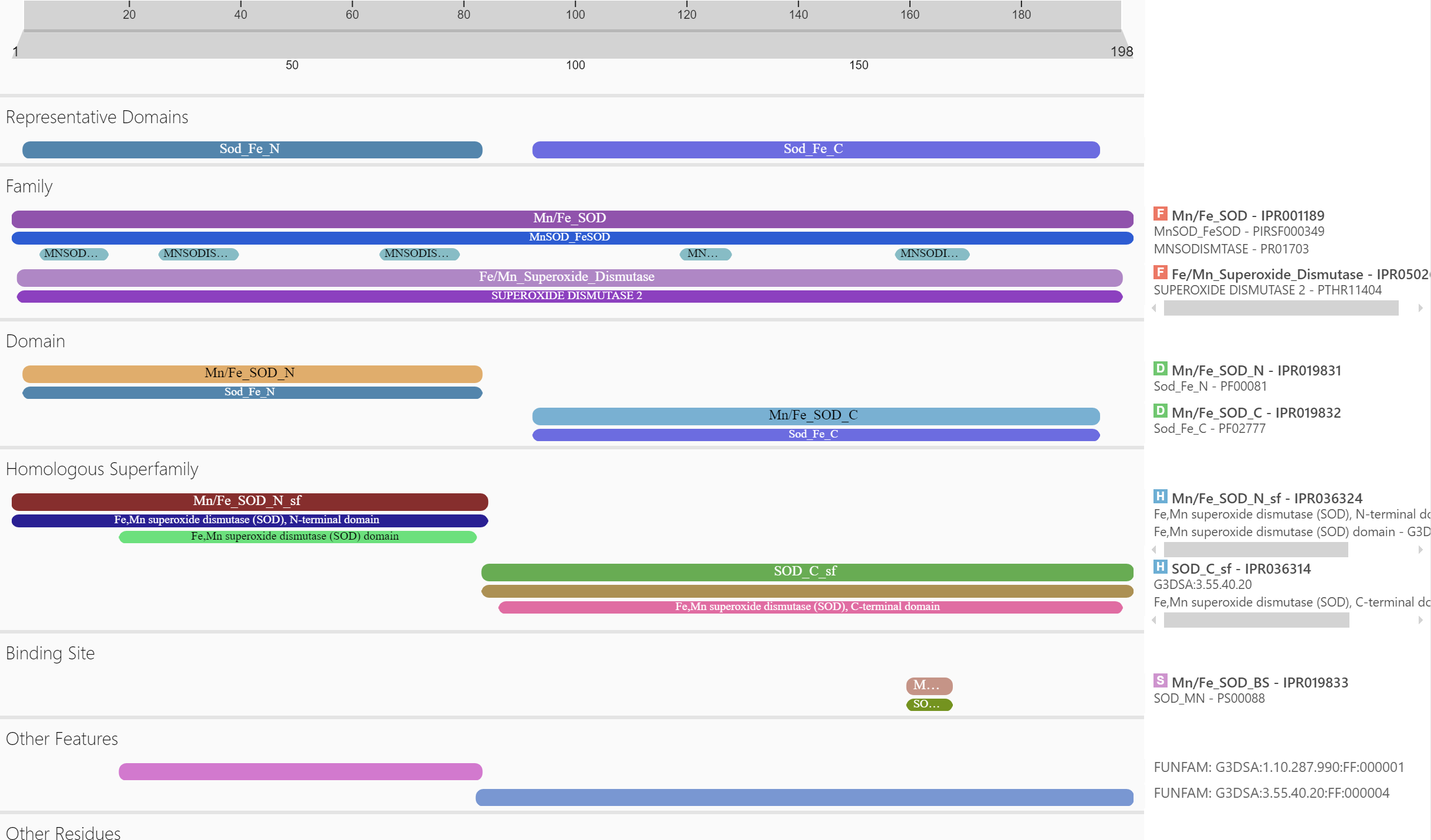Open FUNFAM G3DSA:3.55.40.20:FF:000004 link
This screenshot has height=840, width=1431.
(x=1271, y=794)
